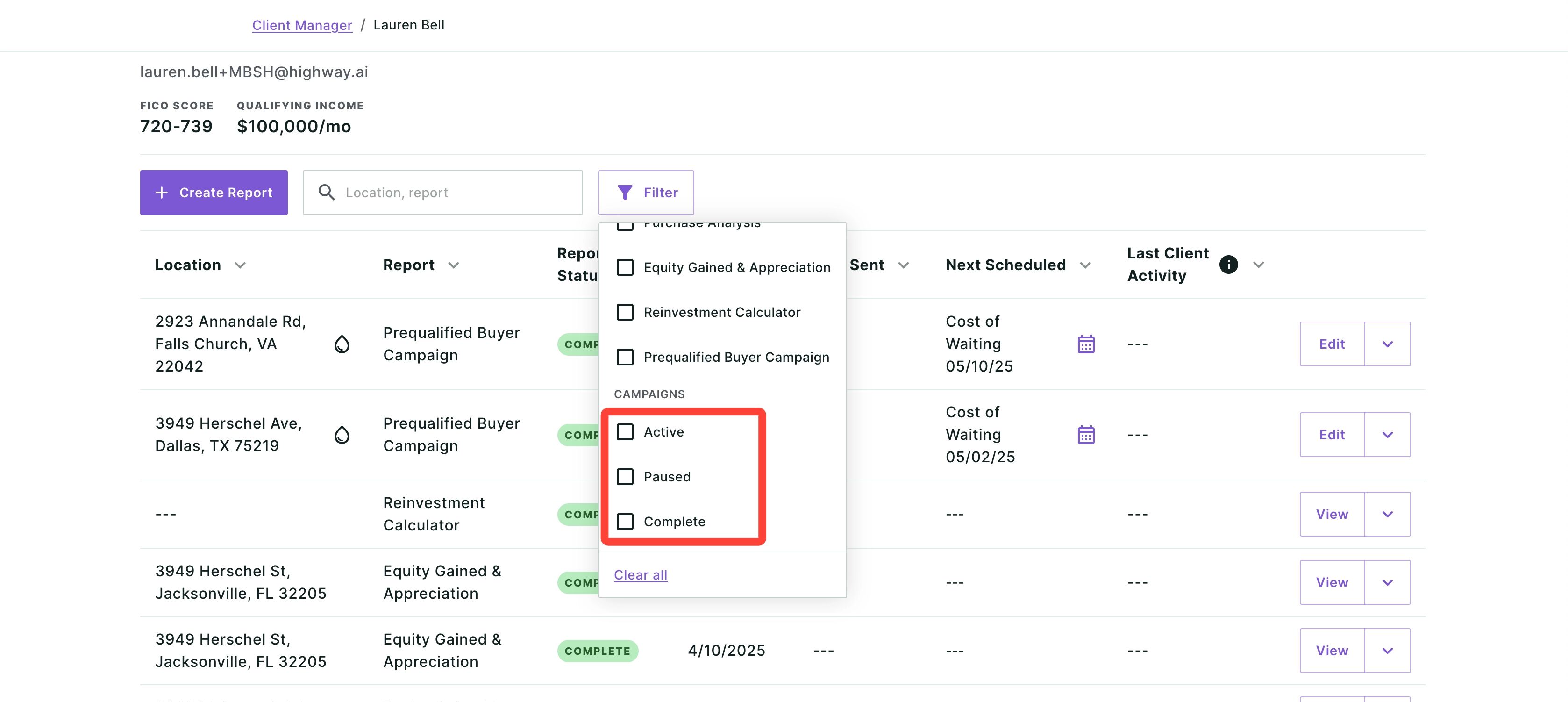The image size is (1568, 702).
Task: Click the funnel Filter icon
Action: point(625,193)
